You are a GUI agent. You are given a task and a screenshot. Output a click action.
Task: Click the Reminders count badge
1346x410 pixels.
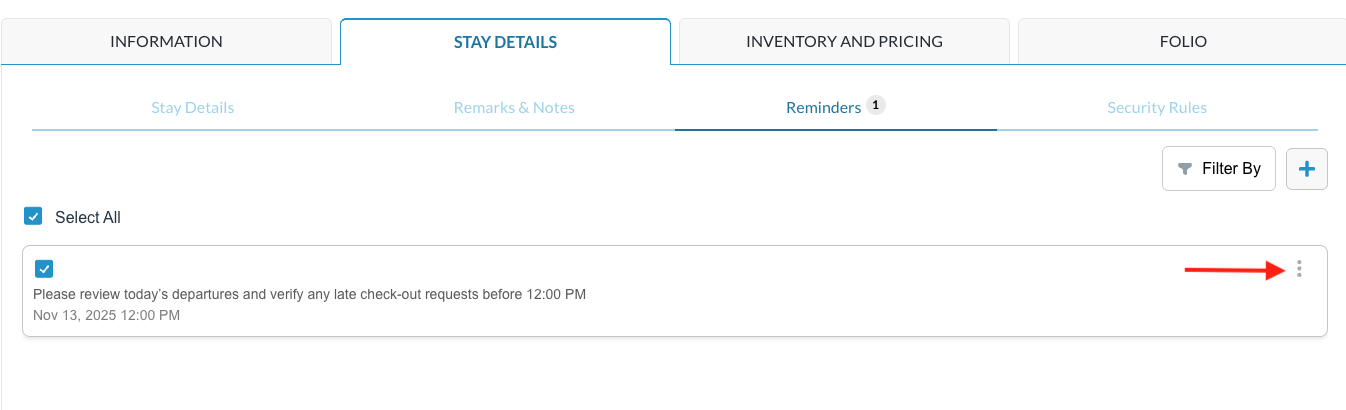click(x=876, y=105)
